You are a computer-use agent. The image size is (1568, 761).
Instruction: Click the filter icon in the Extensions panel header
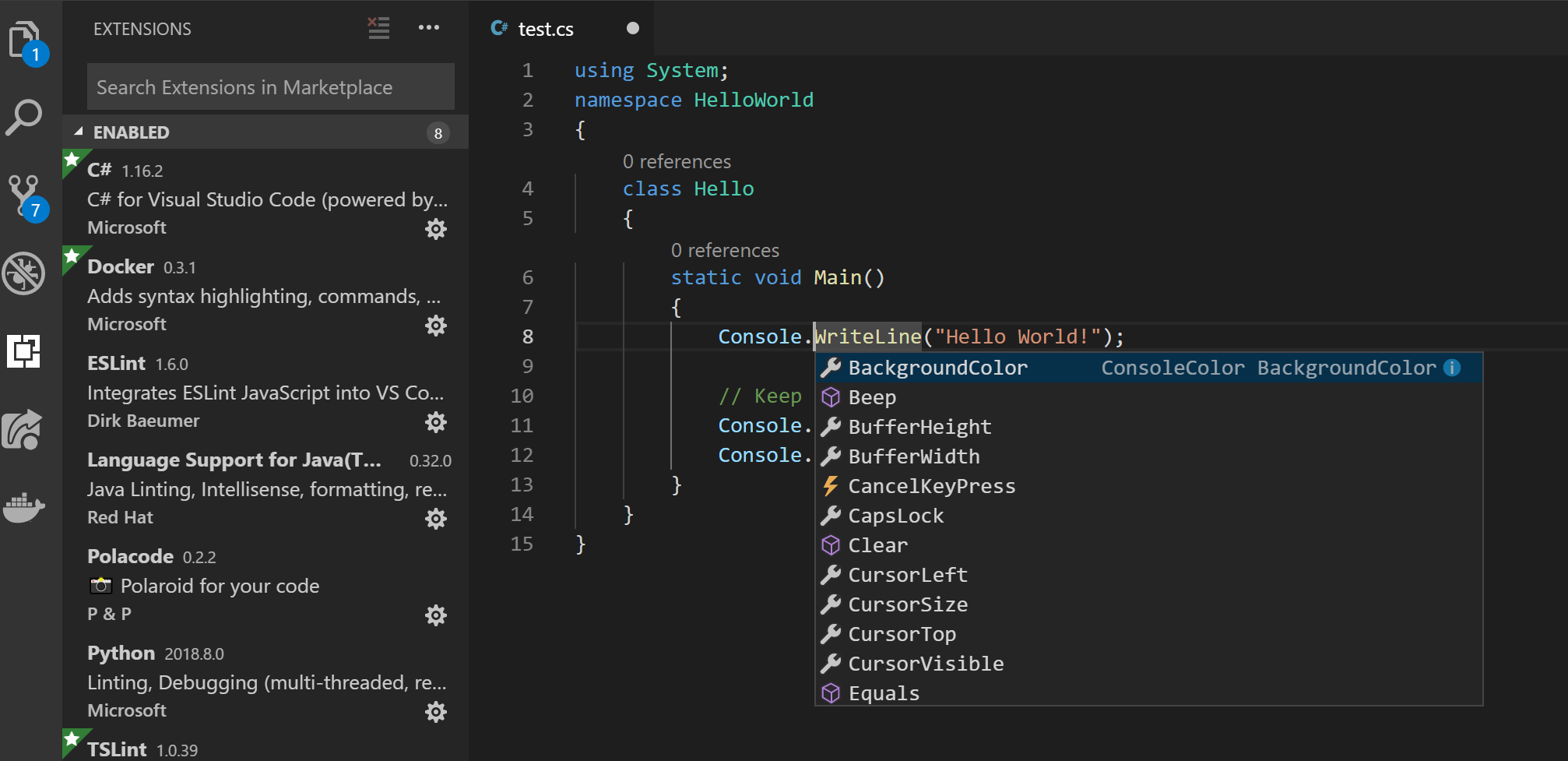point(378,28)
